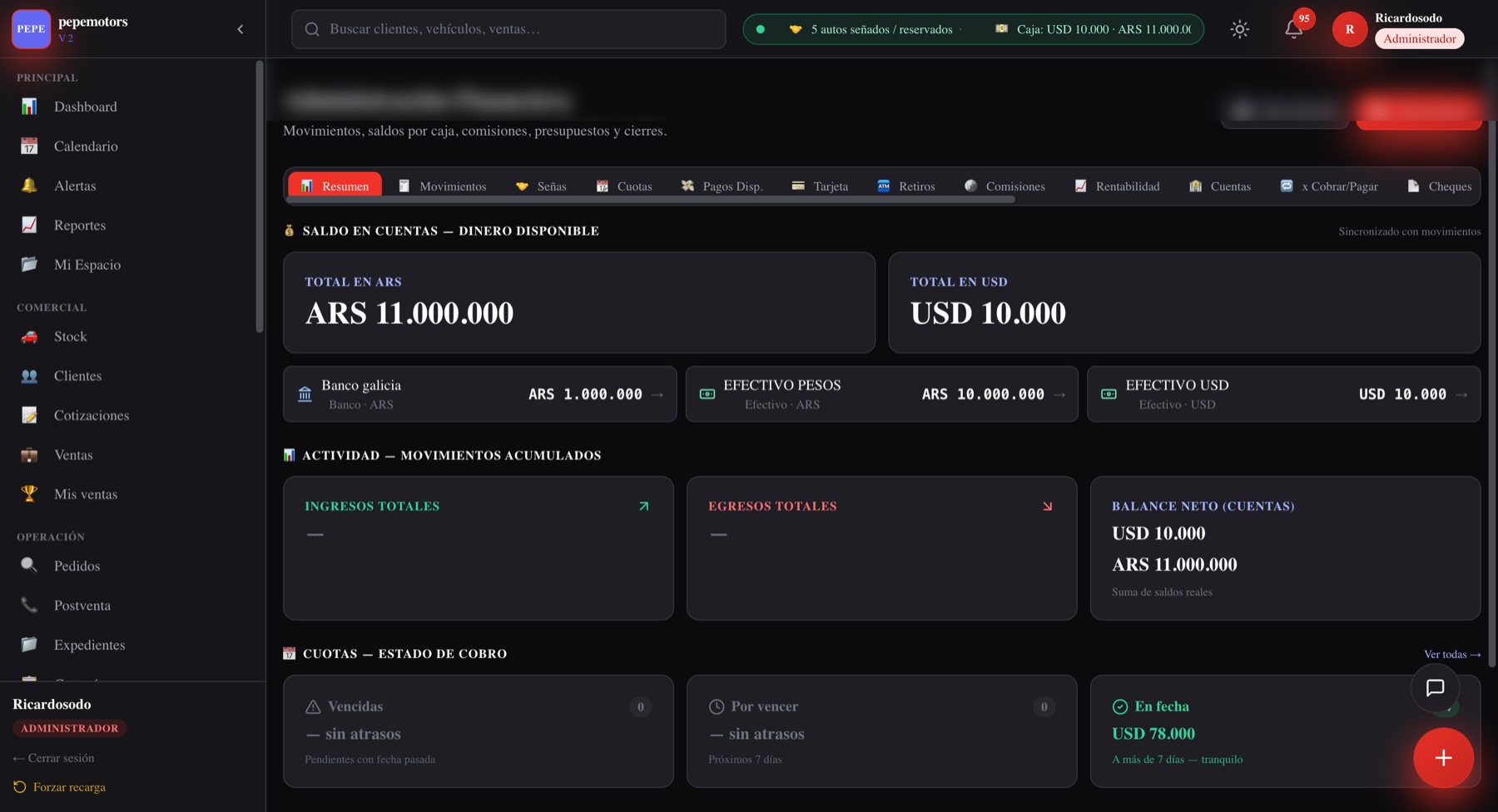Click the tab bar horizontal scrollbar
This screenshot has height=812, width=1498.
point(651,201)
